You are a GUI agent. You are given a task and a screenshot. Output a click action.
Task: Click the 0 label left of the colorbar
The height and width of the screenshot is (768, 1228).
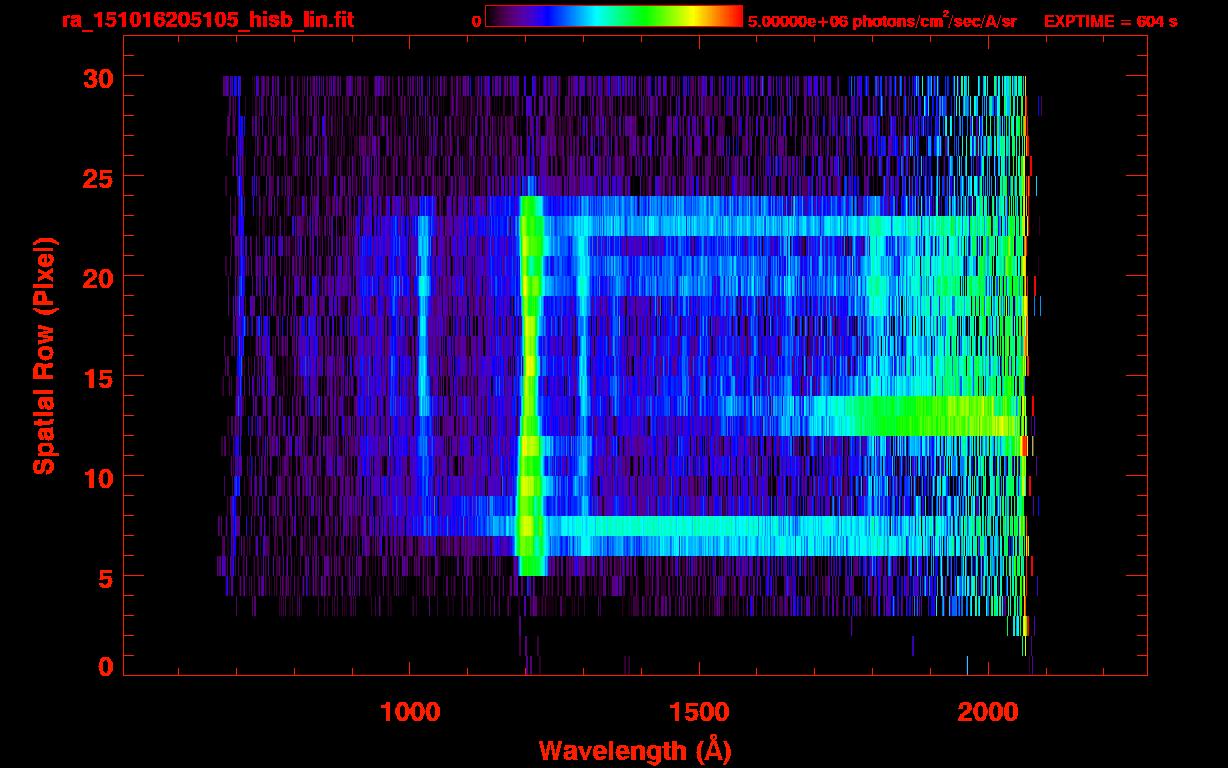click(x=476, y=21)
